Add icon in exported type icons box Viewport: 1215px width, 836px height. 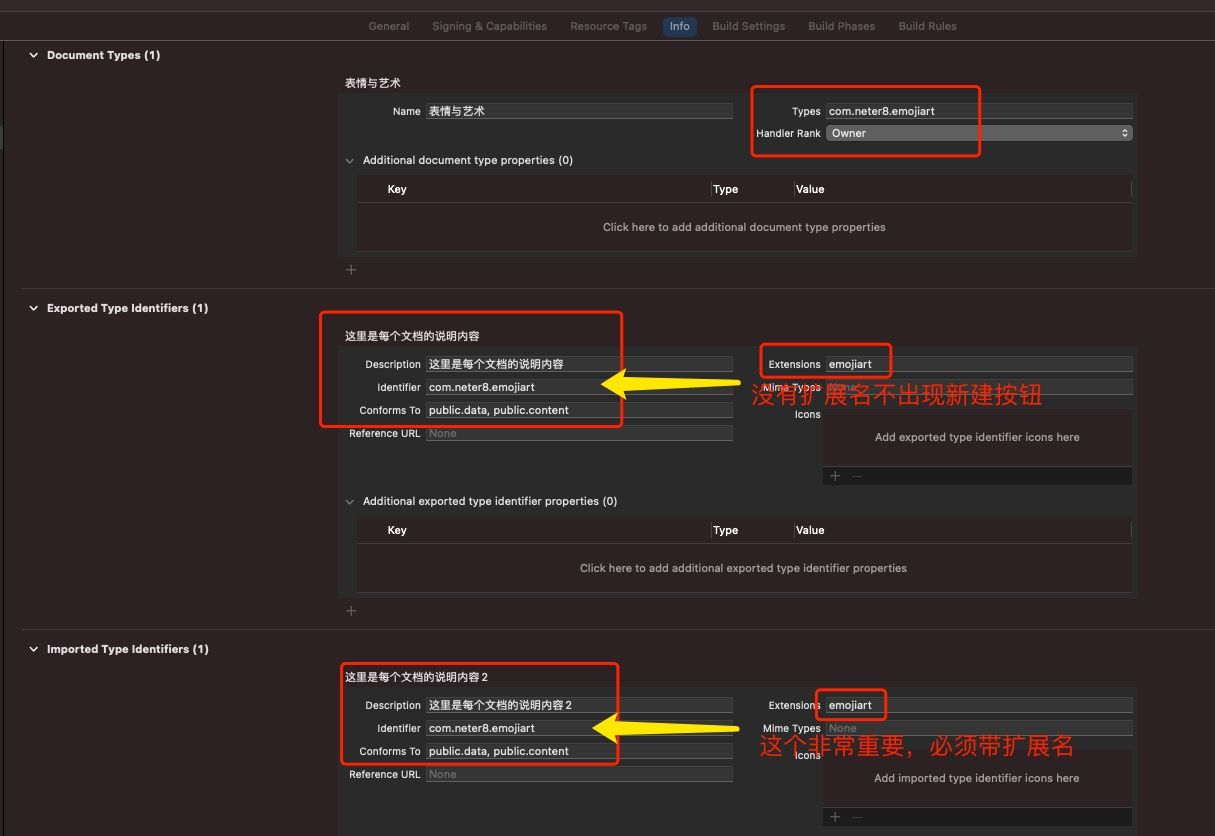point(835,476)
